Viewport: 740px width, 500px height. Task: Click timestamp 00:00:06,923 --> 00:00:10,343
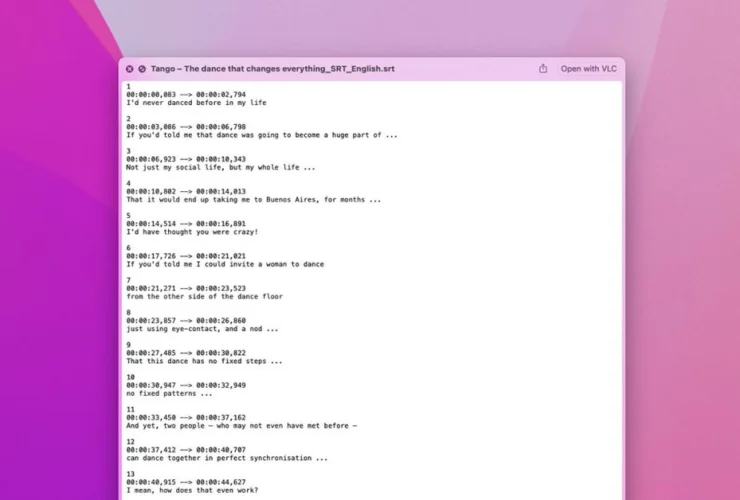coord(186,159)
